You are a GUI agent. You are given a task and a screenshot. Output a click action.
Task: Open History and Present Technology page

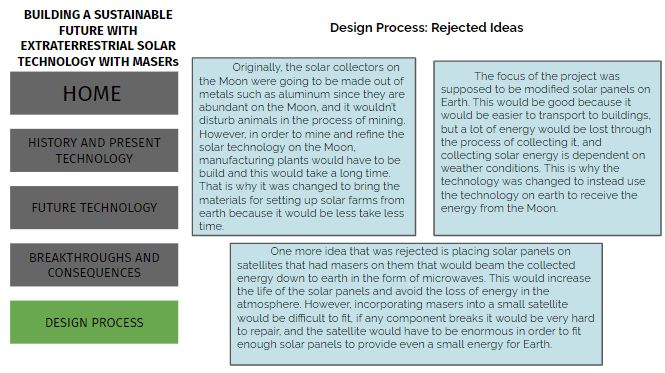tap(94, 151)
